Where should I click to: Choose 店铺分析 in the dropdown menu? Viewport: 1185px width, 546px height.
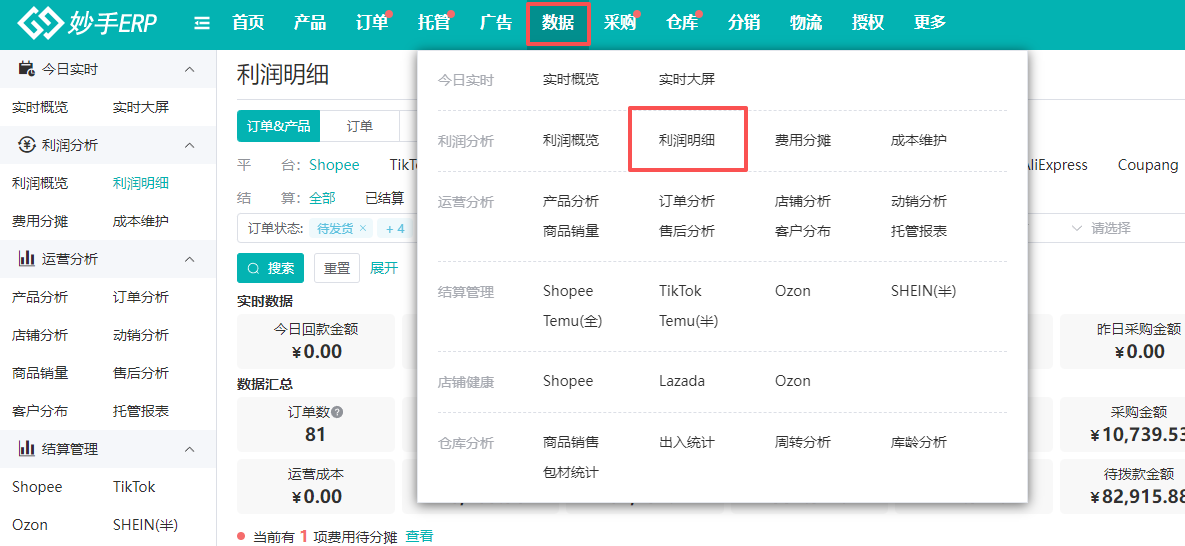point(803,201)
